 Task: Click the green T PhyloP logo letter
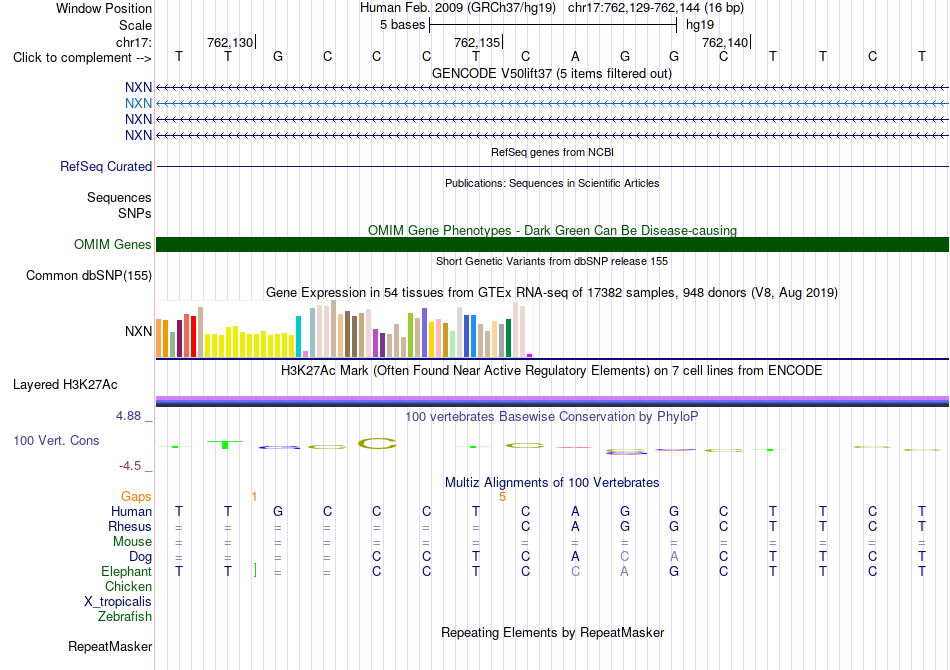(225, 445)
